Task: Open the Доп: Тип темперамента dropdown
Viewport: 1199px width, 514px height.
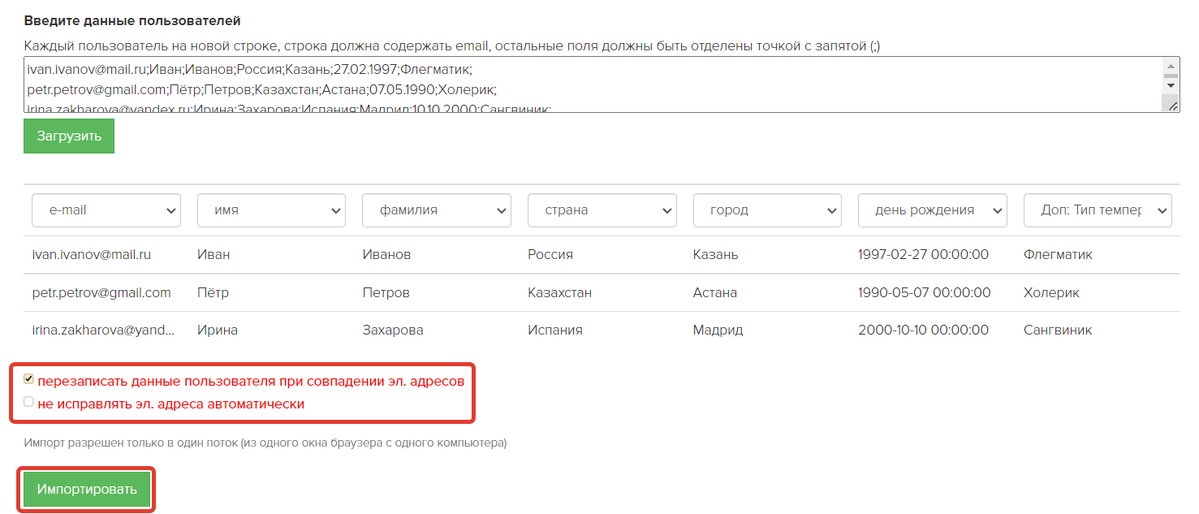Action: pyautogui.click(x=1097, y=210)
